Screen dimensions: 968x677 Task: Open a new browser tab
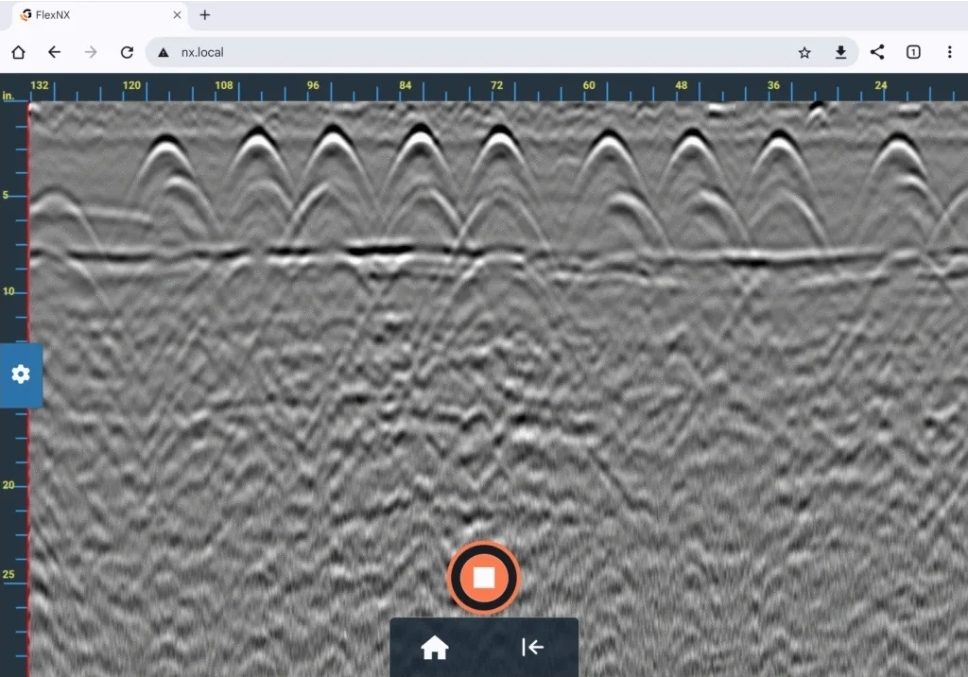pyautogui.click(x=204, y=15)
